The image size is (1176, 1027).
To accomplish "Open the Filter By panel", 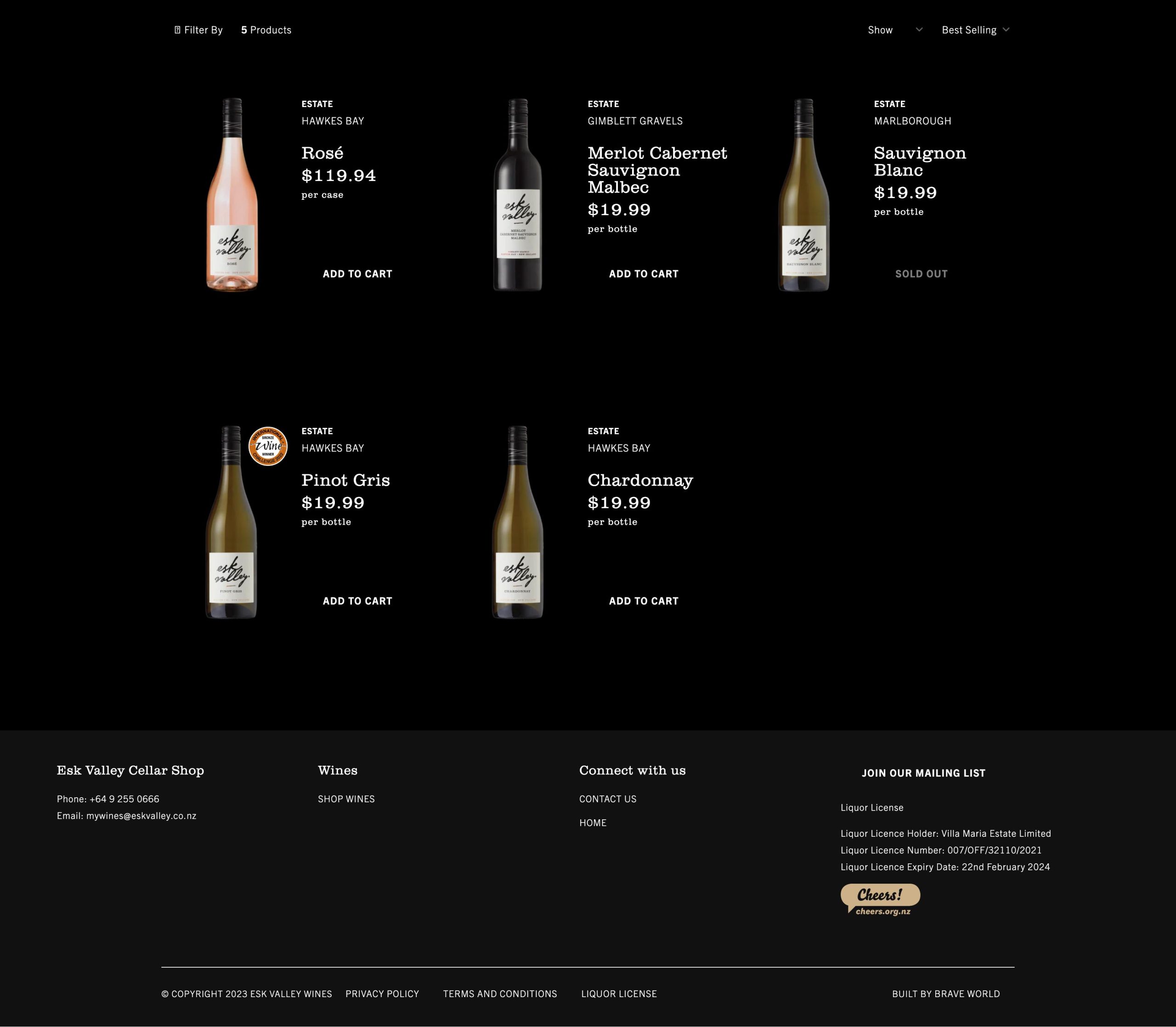I will click(x=198, y=30).
